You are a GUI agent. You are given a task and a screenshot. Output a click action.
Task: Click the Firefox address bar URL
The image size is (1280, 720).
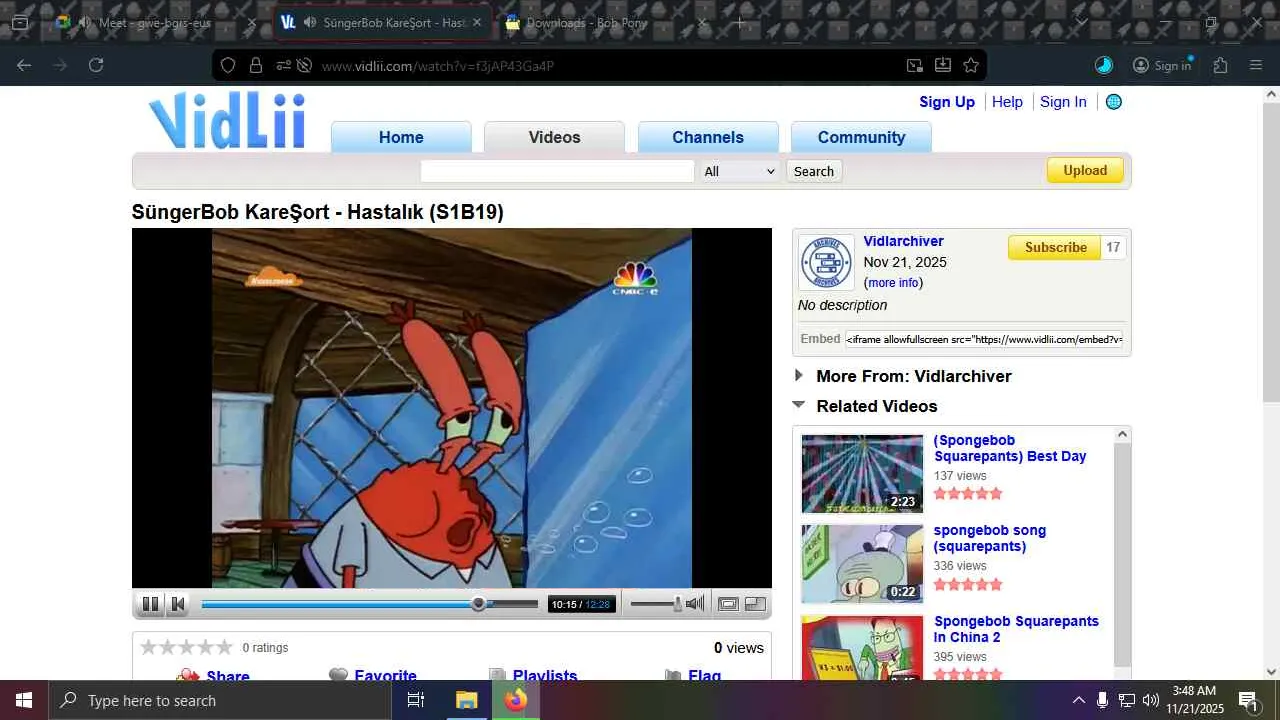coord(437,66)
